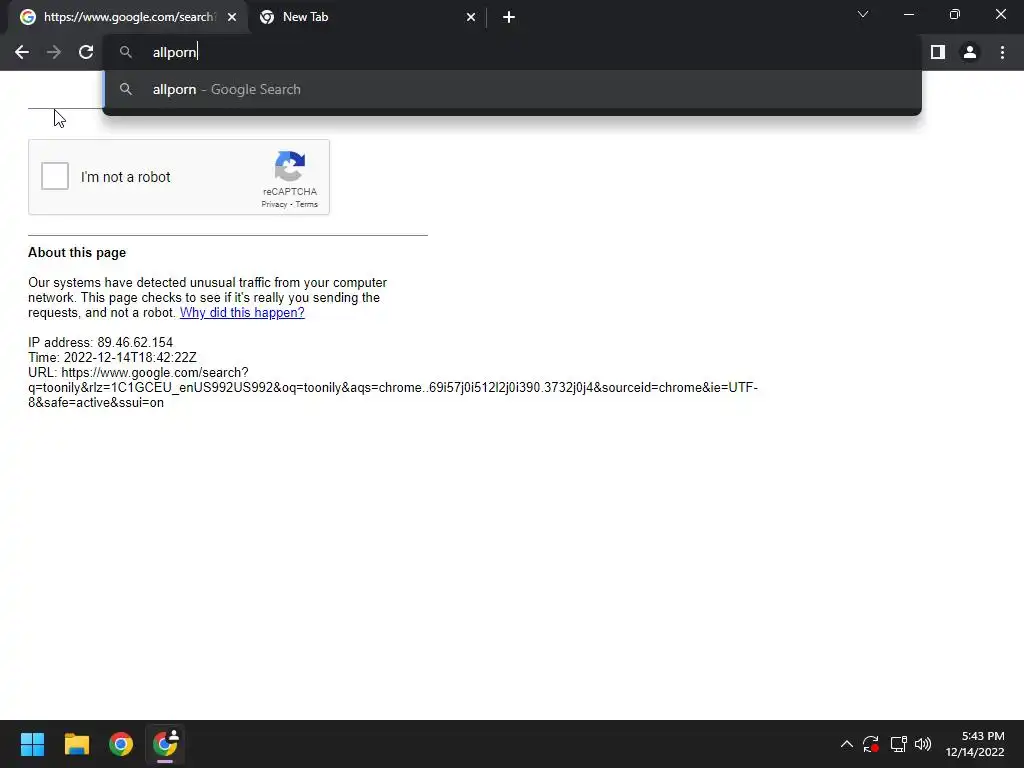
Task: Open Chrome three-dot menu
Action: 1002,52
